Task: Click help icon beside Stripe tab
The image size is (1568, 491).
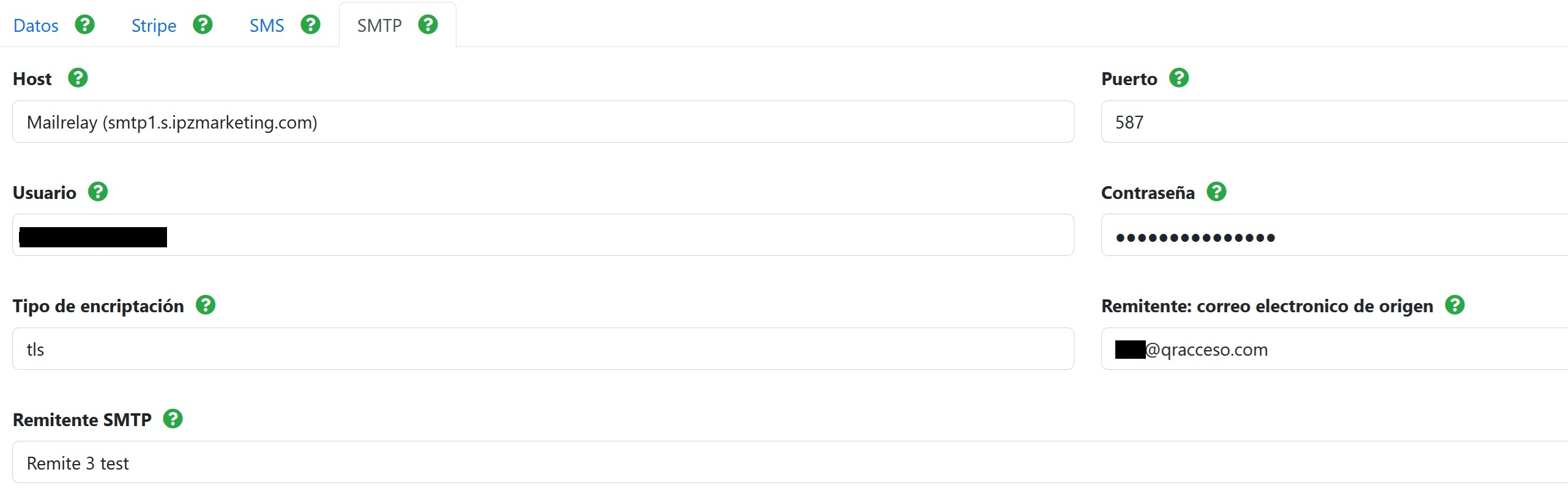Action: click(x=203, y=25)
